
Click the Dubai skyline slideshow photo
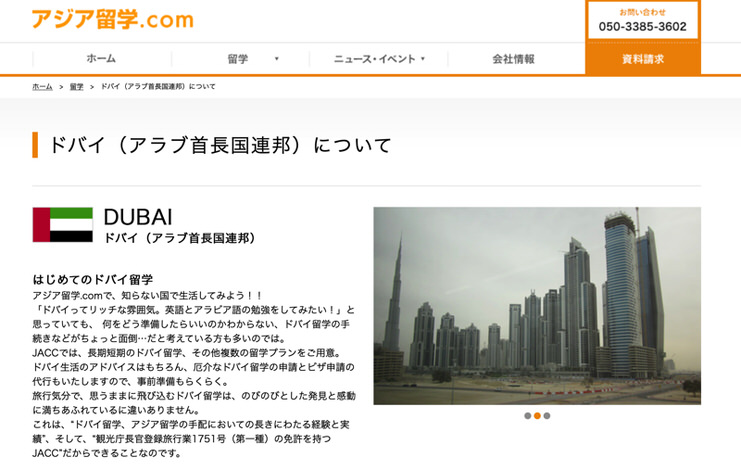(x=537, y=305)
